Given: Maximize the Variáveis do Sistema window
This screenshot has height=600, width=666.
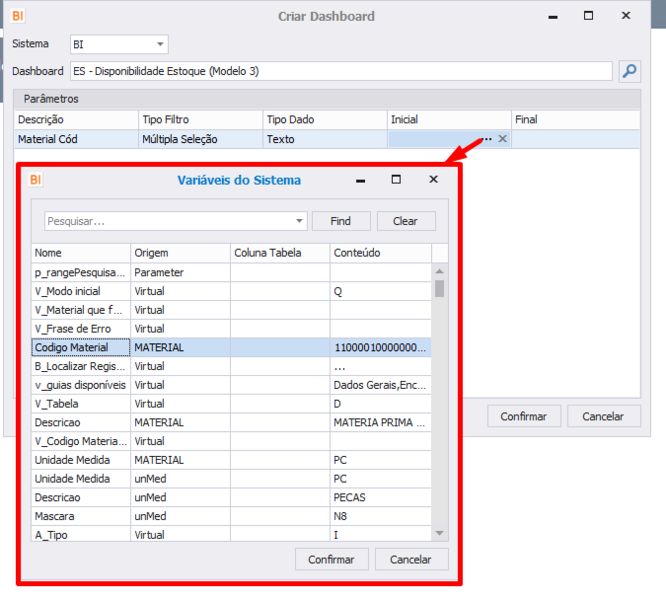Looking at the screenshot, I should point(396,179).
